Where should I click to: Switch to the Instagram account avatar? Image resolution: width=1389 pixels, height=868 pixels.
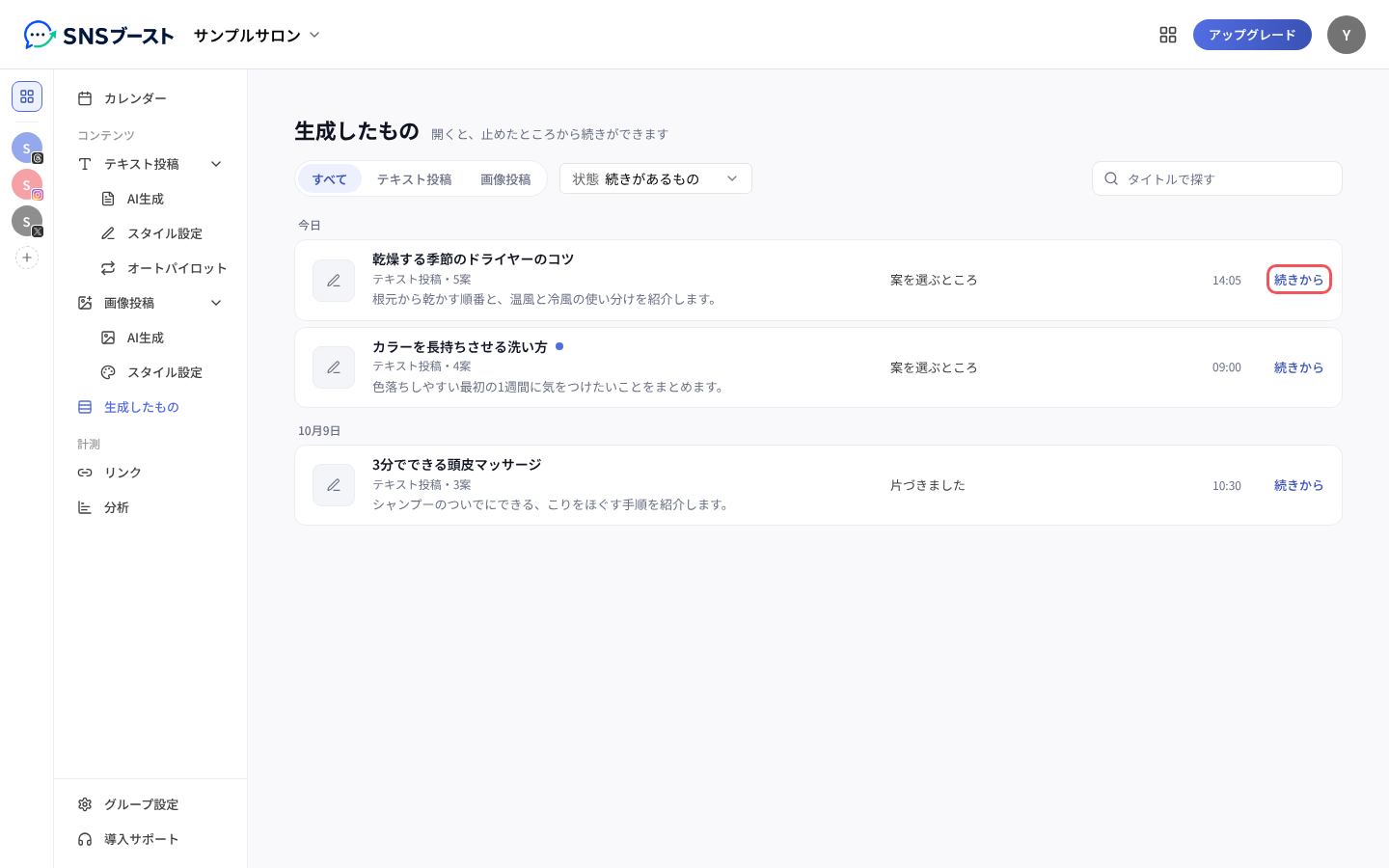tap(27, 184)
